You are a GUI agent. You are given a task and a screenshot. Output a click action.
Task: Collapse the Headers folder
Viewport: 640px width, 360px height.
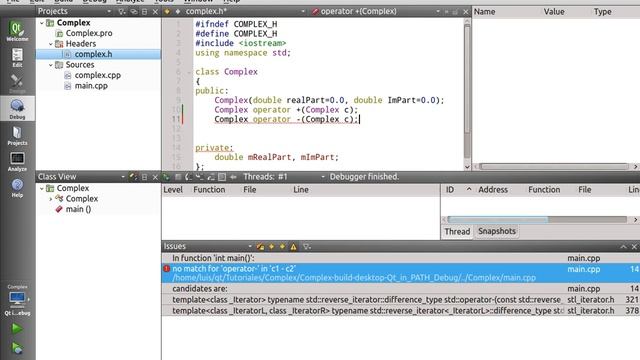click(51, 44)
